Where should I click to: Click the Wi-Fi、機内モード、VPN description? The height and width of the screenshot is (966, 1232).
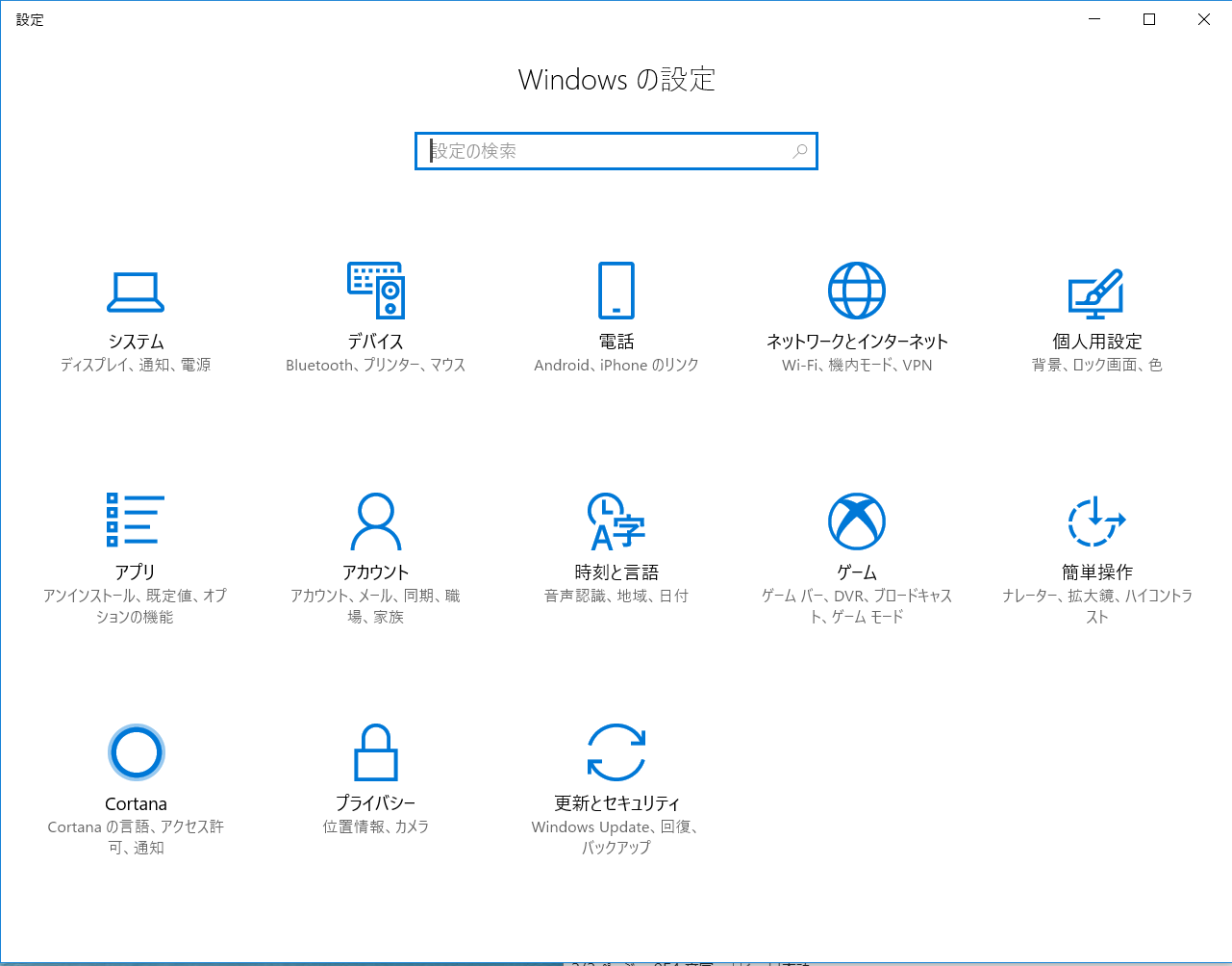[857, 366]
